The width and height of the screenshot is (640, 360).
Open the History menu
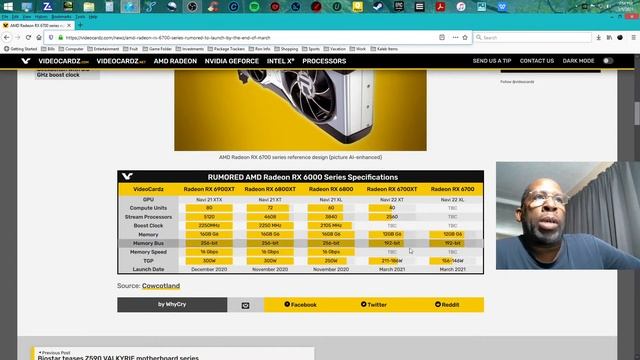(41, 17)
